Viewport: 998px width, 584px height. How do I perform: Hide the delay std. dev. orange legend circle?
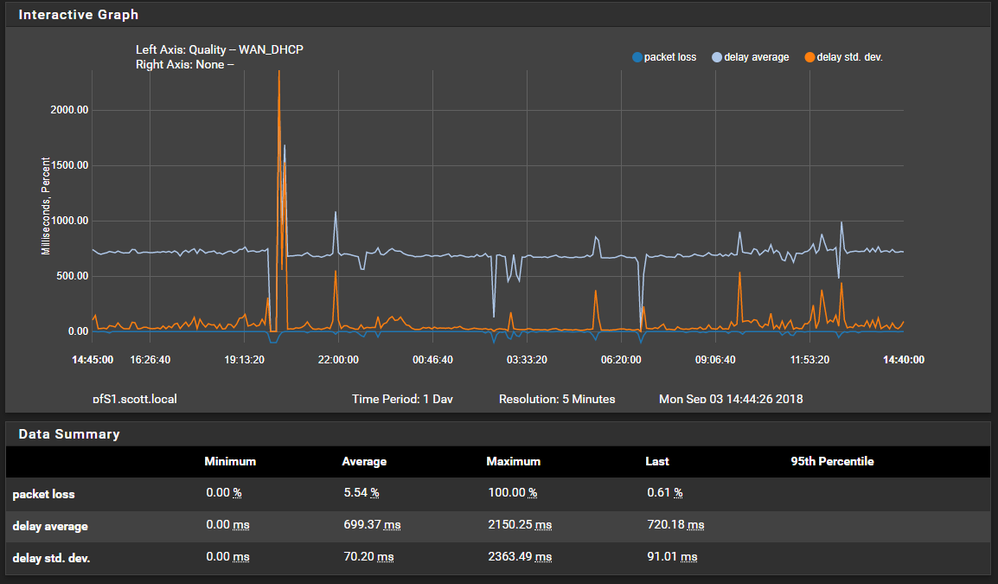coord(810,57)
